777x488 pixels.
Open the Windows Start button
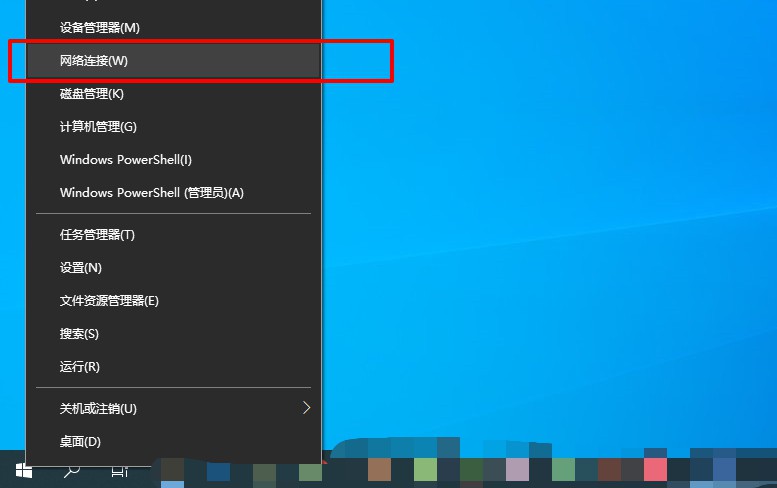click(23, 470)
